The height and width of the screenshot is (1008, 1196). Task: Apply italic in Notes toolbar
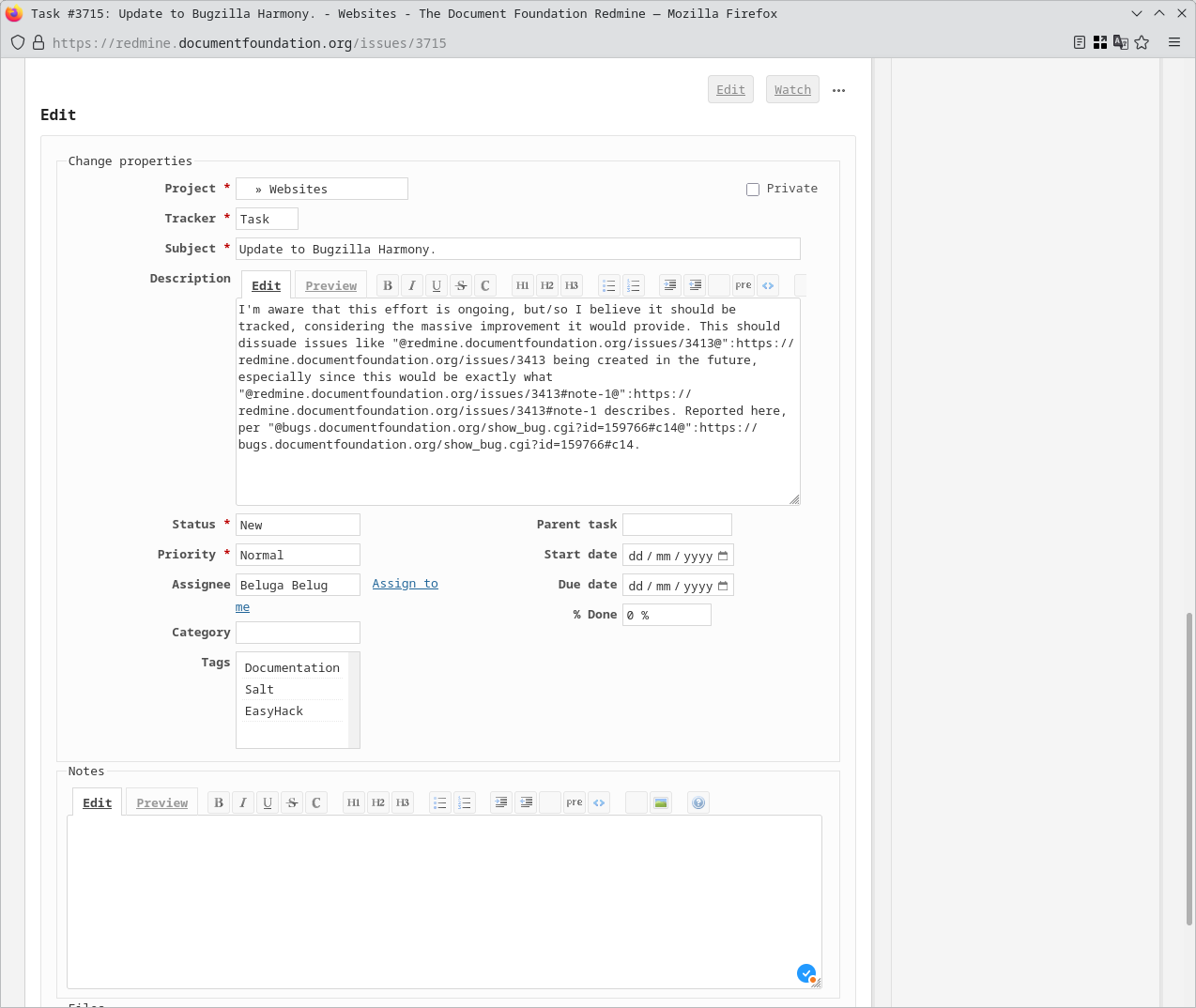pyautogui.click(x=243, y=802)
